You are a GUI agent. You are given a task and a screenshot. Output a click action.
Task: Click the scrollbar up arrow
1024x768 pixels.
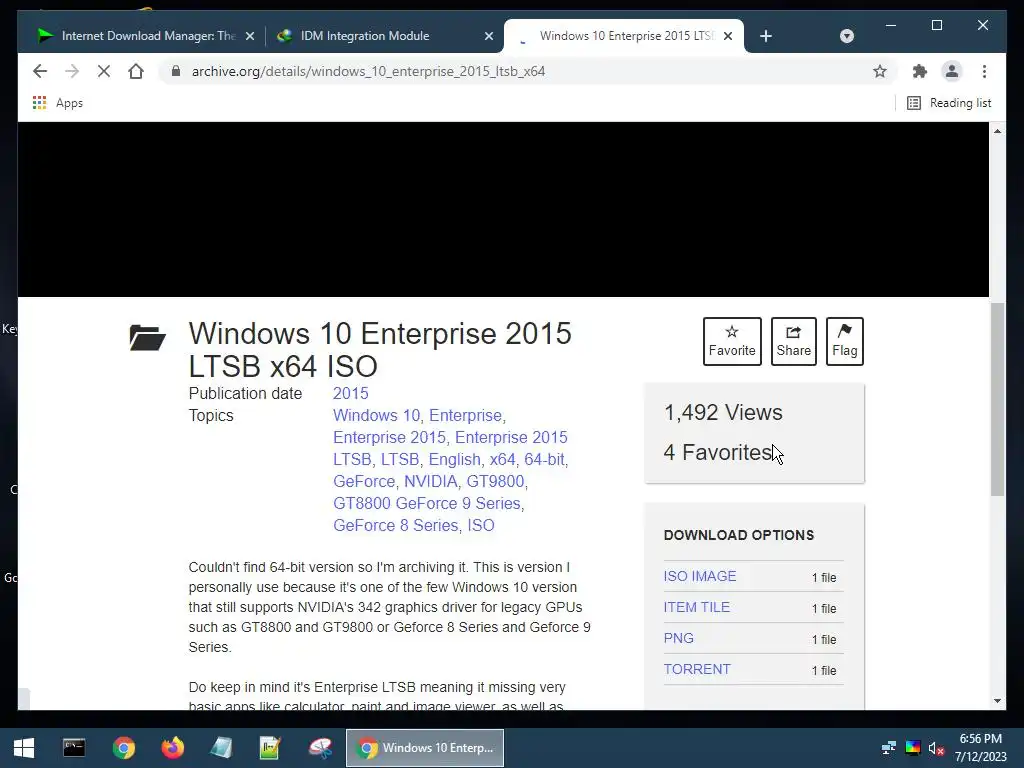click(x=997, y=131)
